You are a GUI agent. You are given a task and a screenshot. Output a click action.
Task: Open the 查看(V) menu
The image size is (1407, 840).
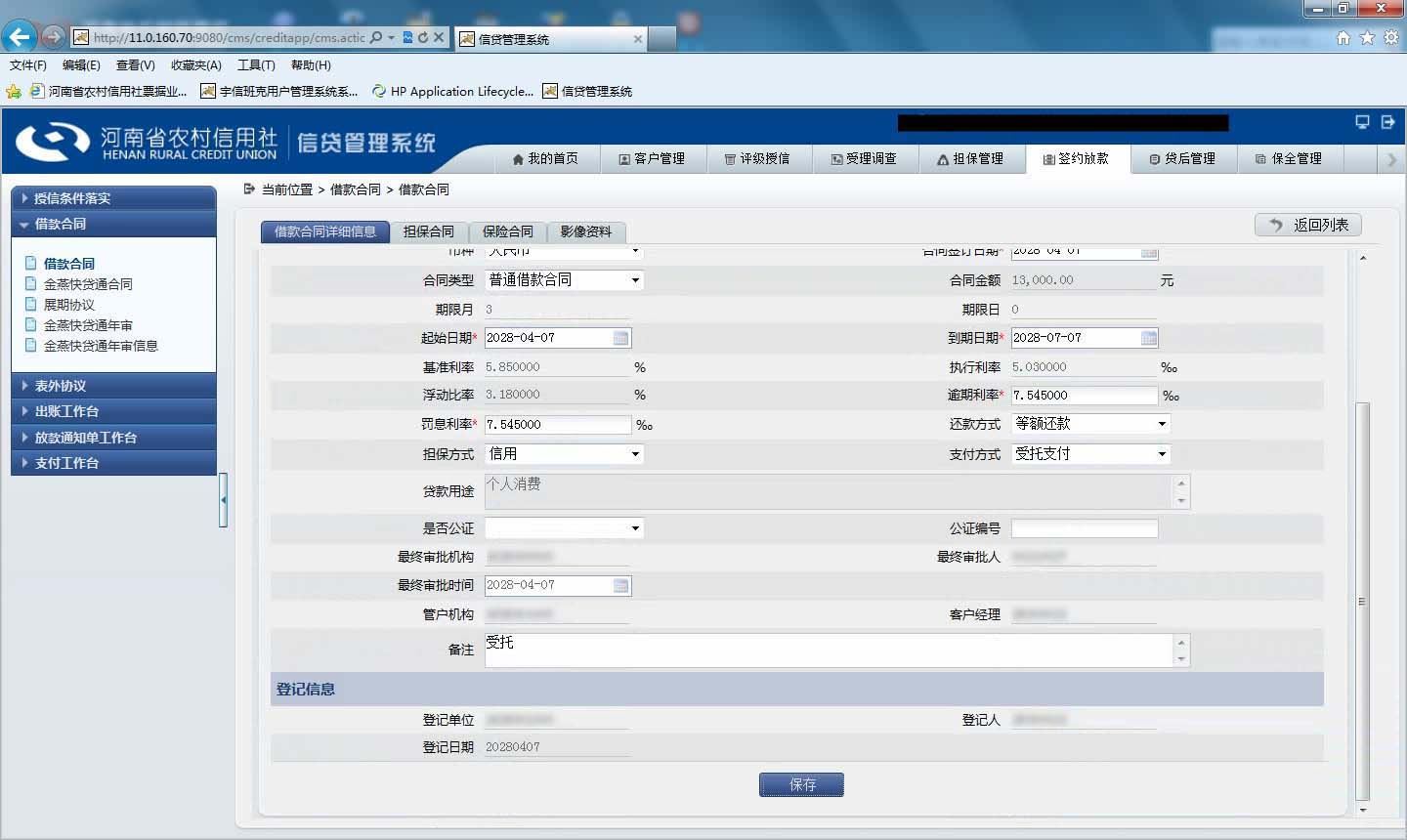pyautogui.click(x=135, y=65)
